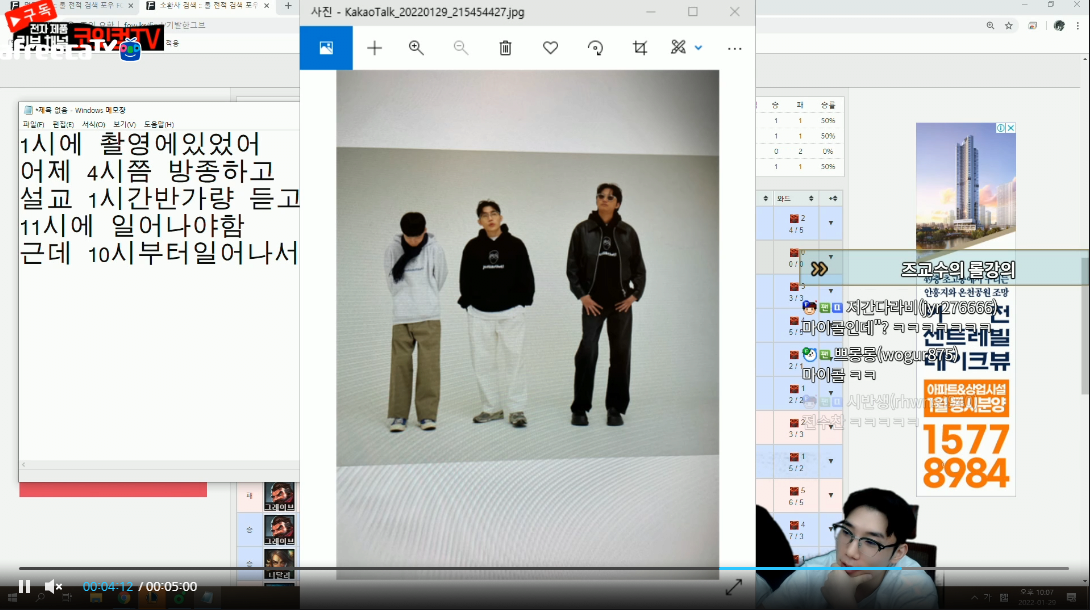
Task: Open Edit & Create scissors icon
Action: click(678, 47)
